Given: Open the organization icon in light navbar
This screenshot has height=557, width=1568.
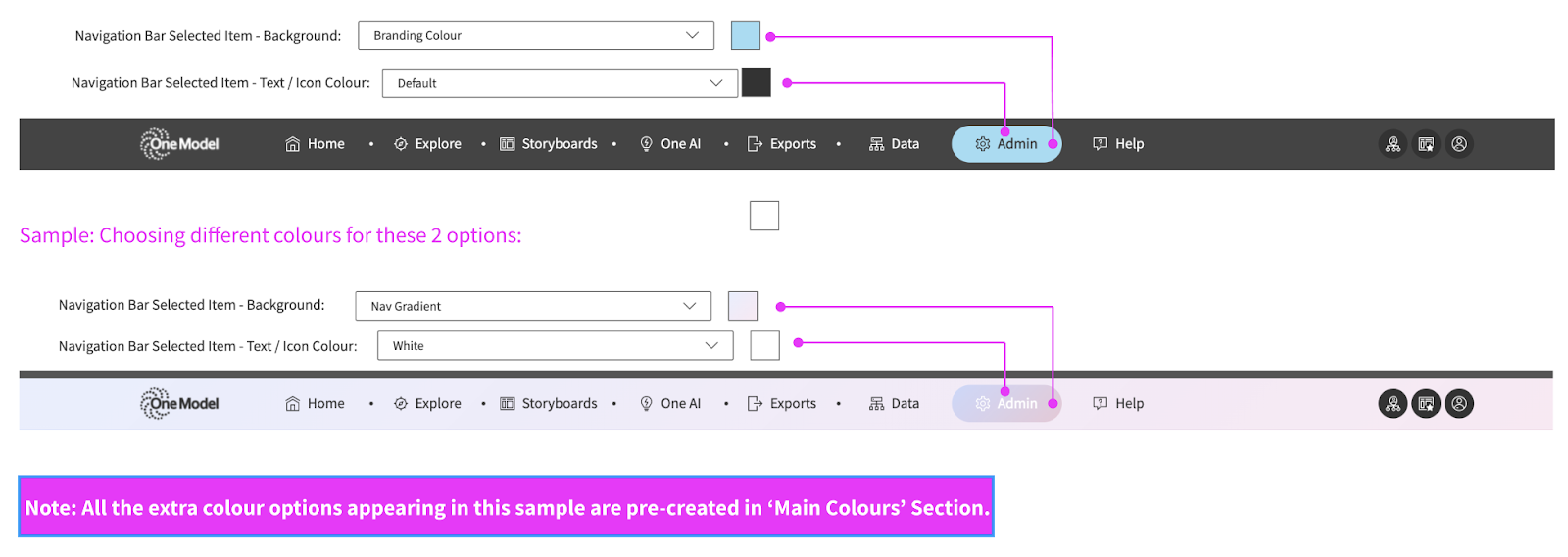Looking at the screenshot, I should 1393,403.
